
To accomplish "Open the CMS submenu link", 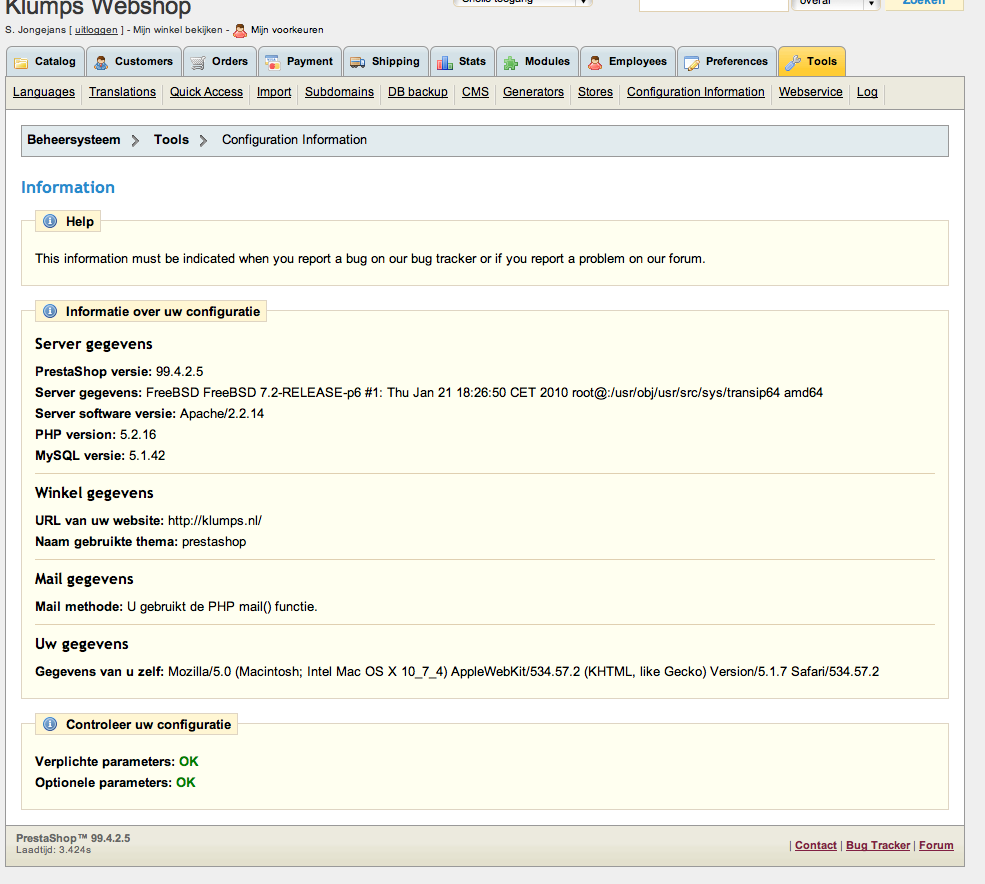I will pyautogui.click(x=476, y=92).
